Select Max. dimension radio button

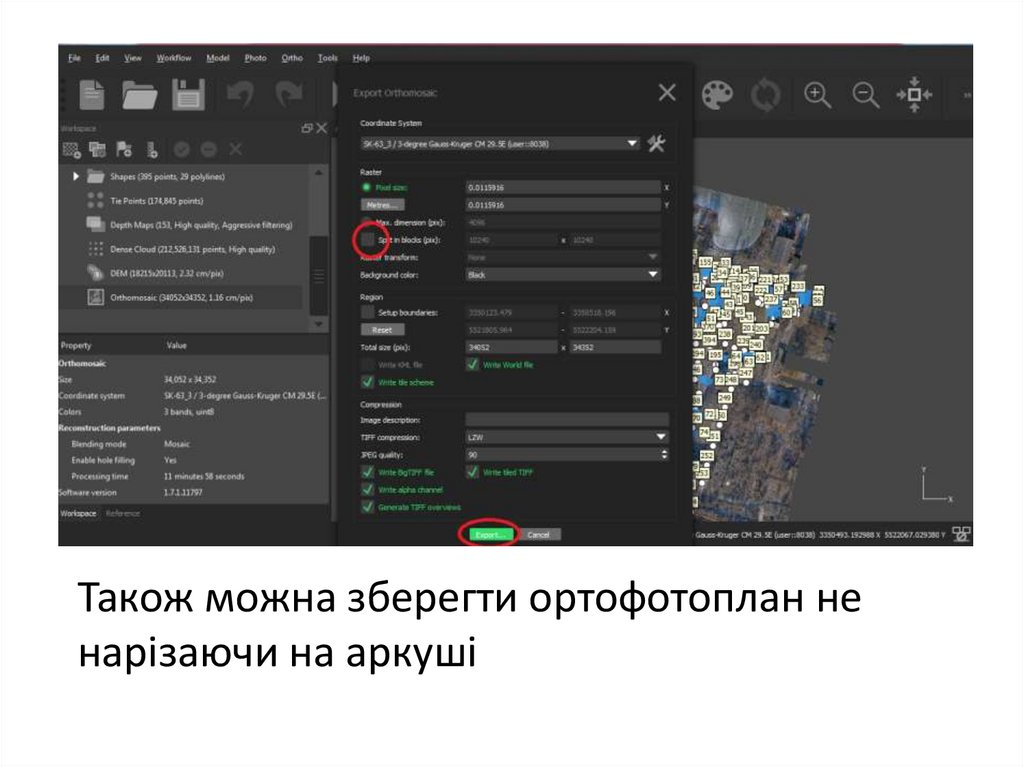[x=366, y=222]
